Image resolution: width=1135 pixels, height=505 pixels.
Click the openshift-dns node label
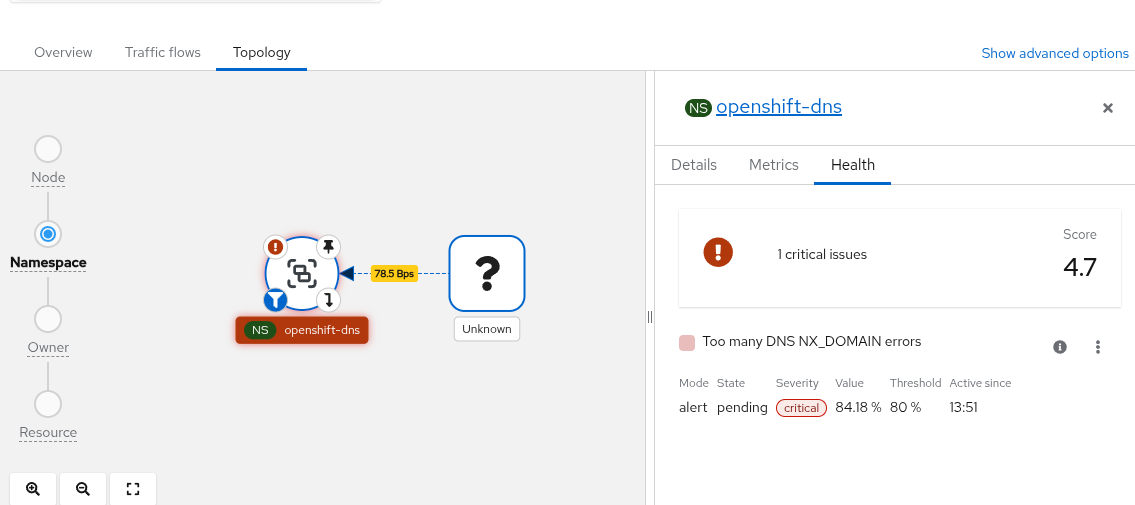pos(302,331)
